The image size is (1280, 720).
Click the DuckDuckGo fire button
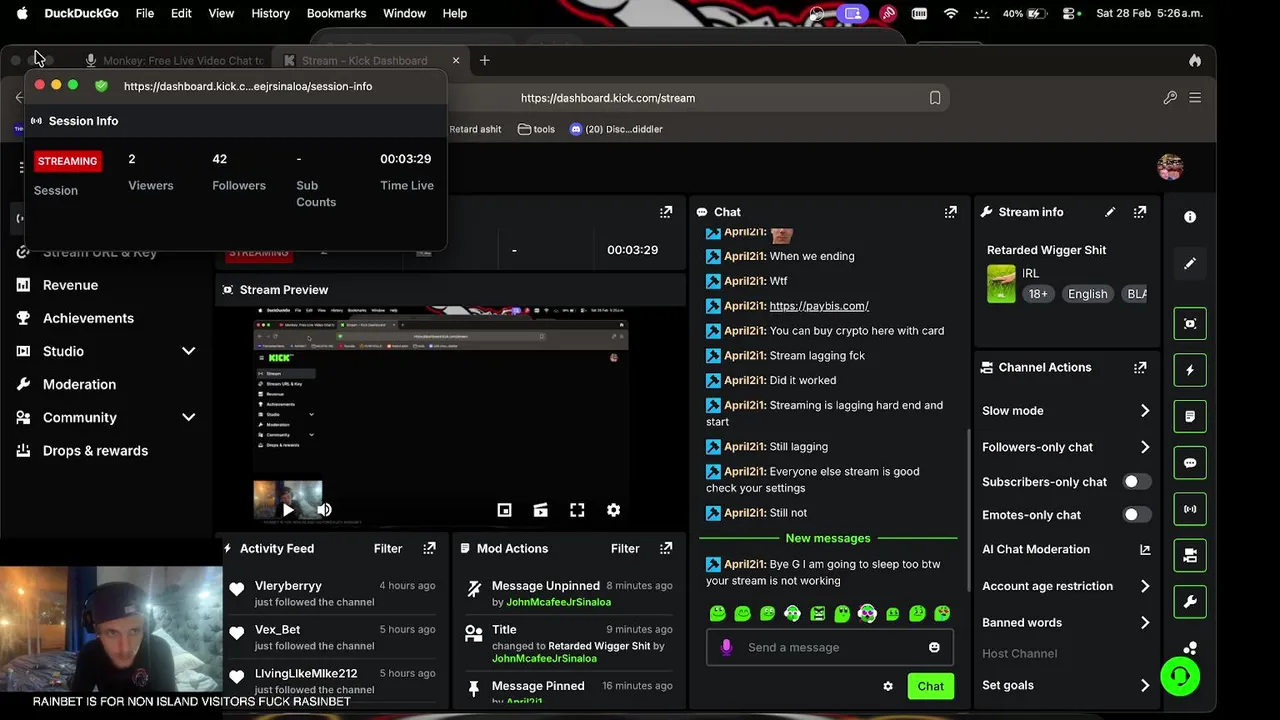pos(1195,60)
